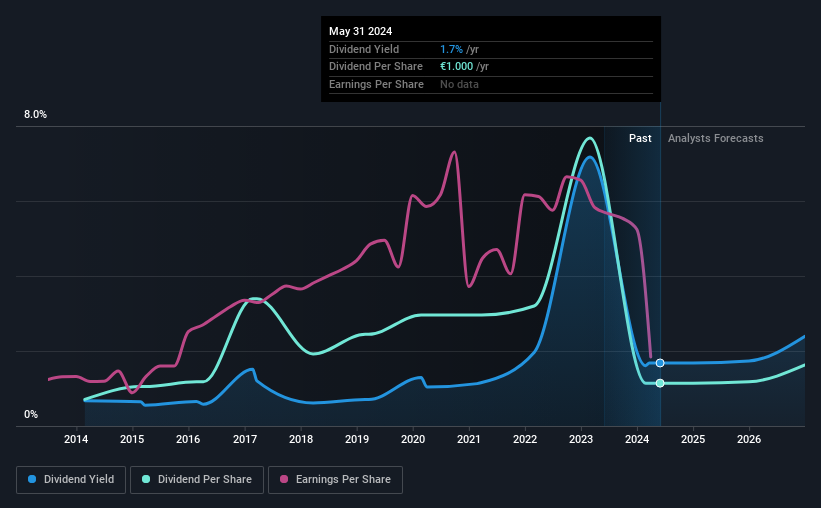Click the 2016 x-axis label
The height and width of the screenshot is (508, 821).
tap(188, 439)
